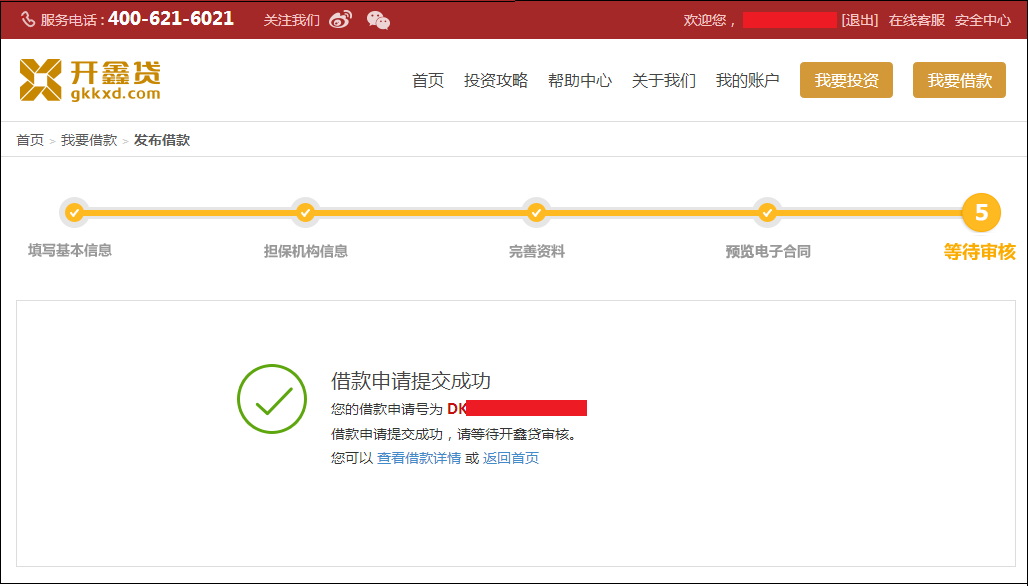1028x586 pixels.
Task: Click the [退出] logout link
Action: coord(859,20)
